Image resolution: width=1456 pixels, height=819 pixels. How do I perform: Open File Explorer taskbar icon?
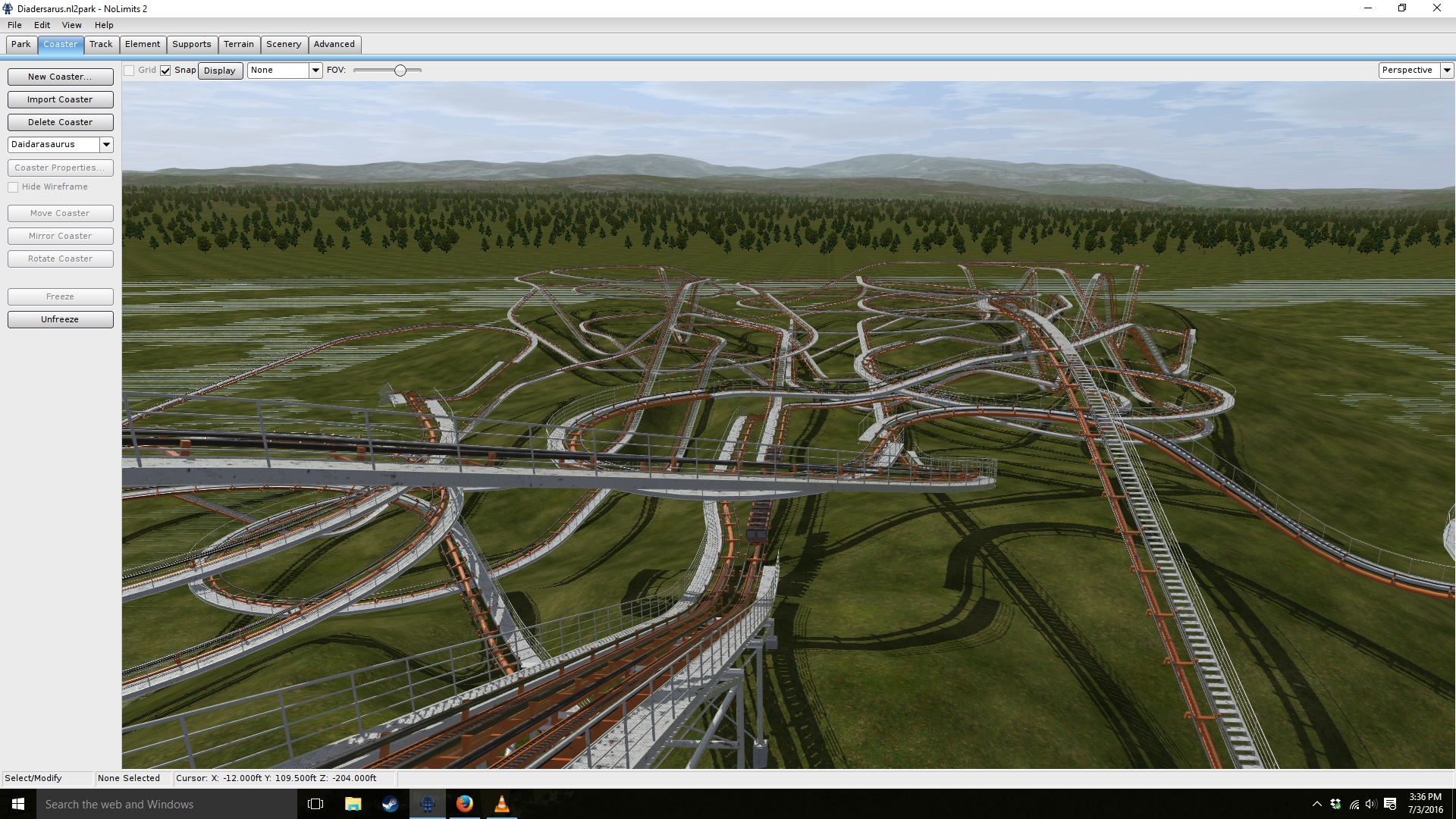tap(353, 804)
